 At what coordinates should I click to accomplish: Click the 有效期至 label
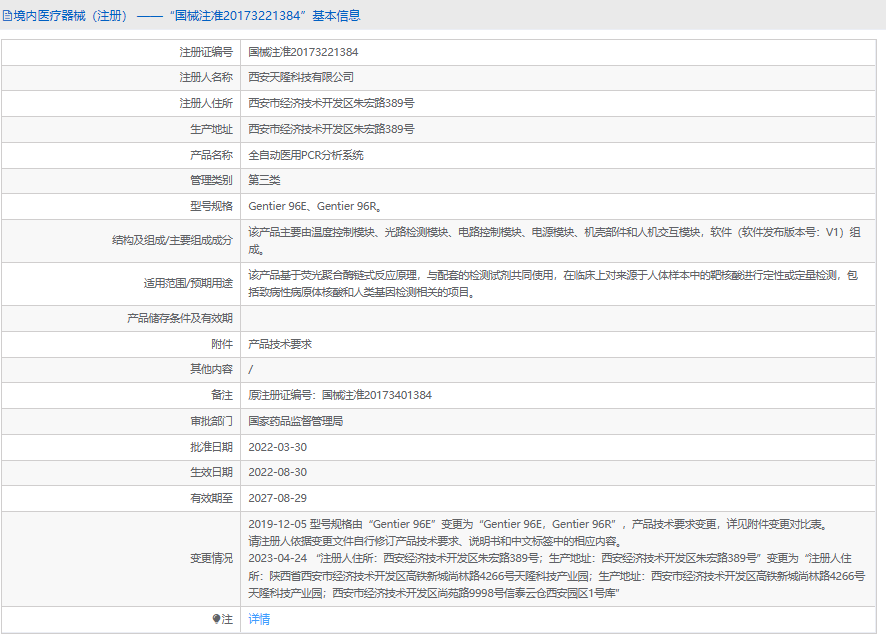coord(211,498)
